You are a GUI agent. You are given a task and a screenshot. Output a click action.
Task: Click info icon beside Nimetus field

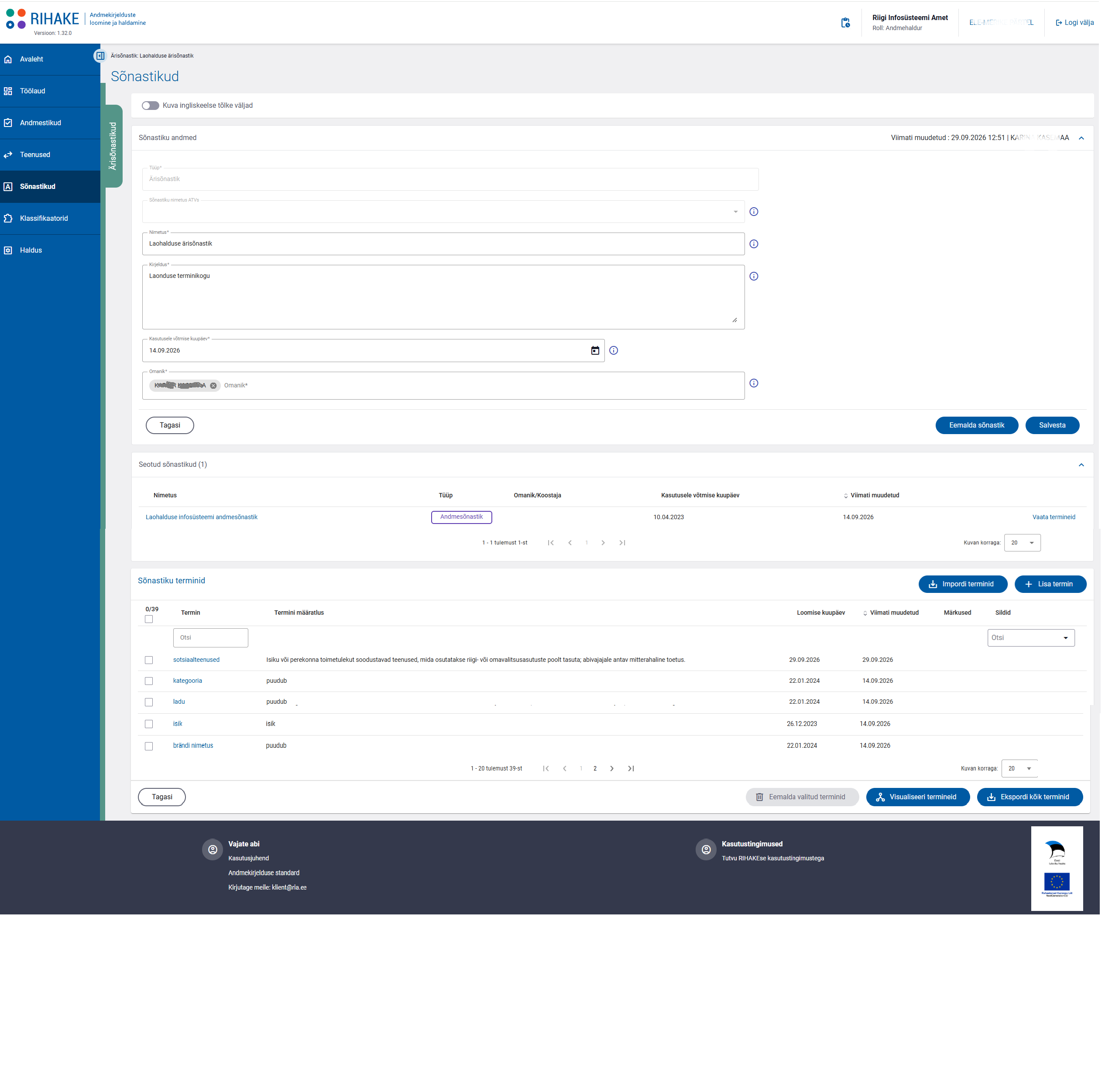[754, 244]
